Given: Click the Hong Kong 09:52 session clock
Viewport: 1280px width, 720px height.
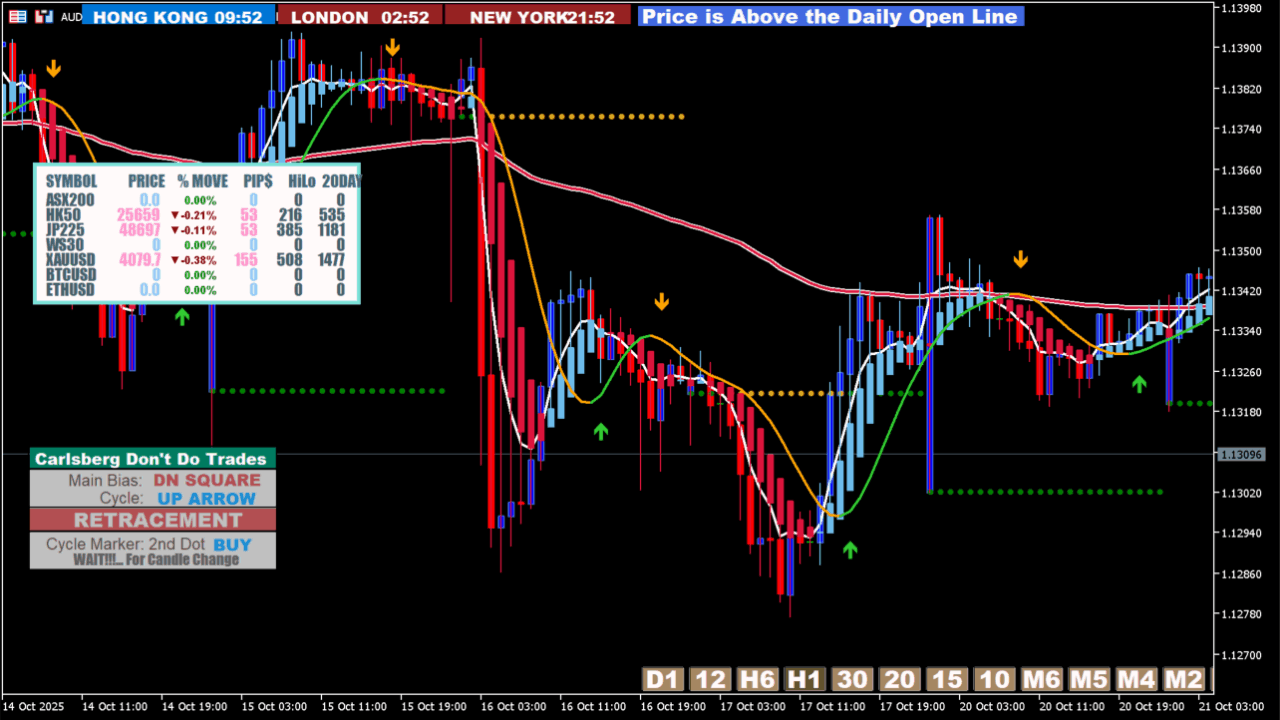Looking at the screenshot, I should (178, 16).
